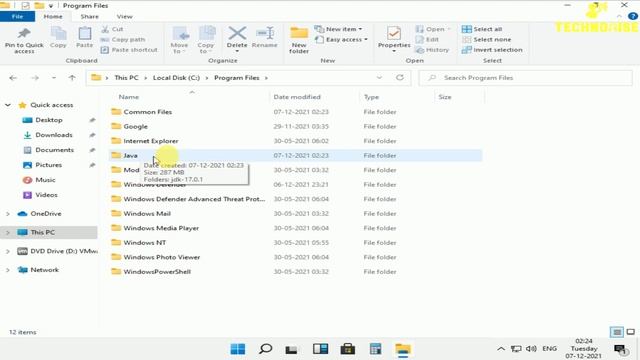
Task: Expand address bar history dropdown
Action: [x=379, y=78]
